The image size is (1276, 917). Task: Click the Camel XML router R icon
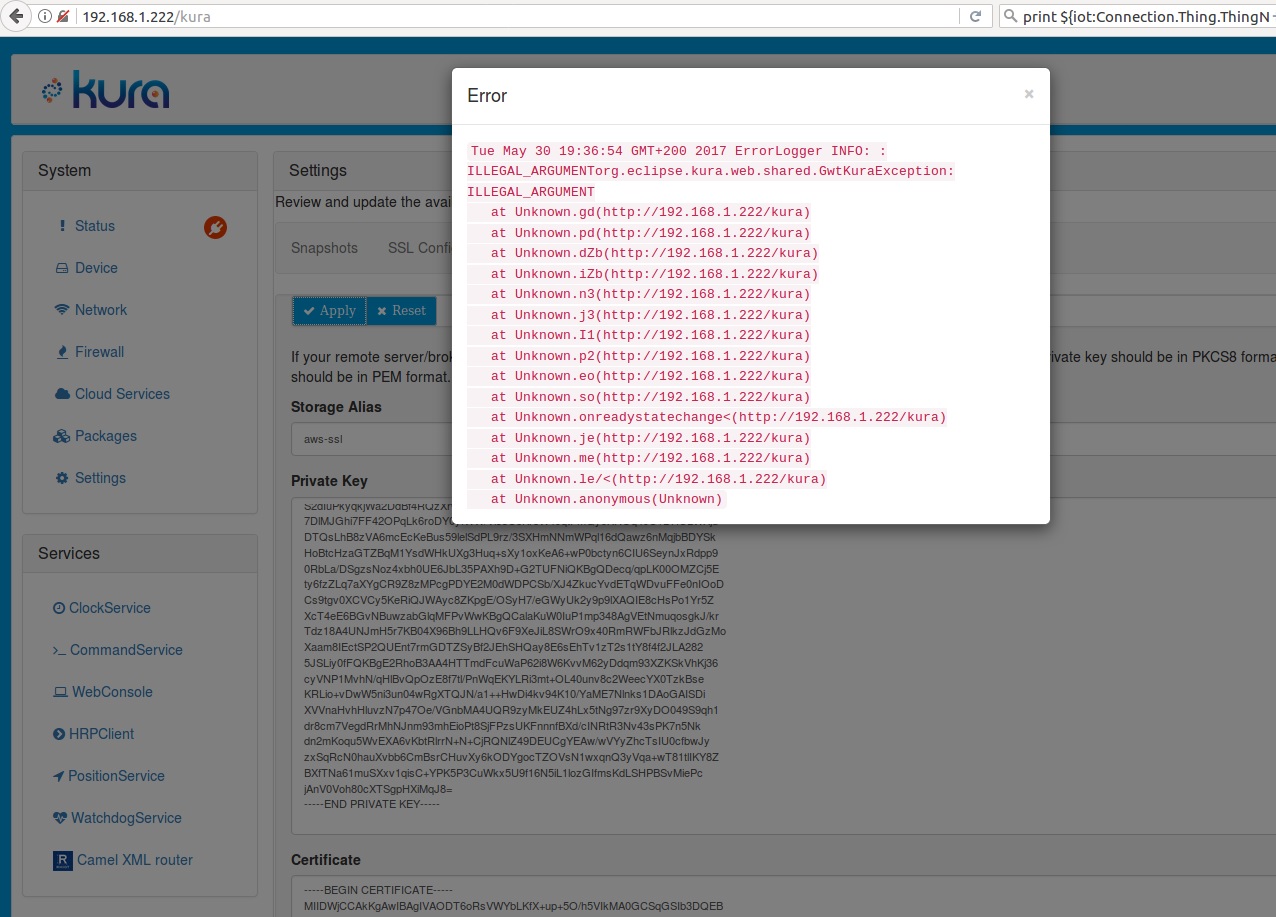[61, 860]
